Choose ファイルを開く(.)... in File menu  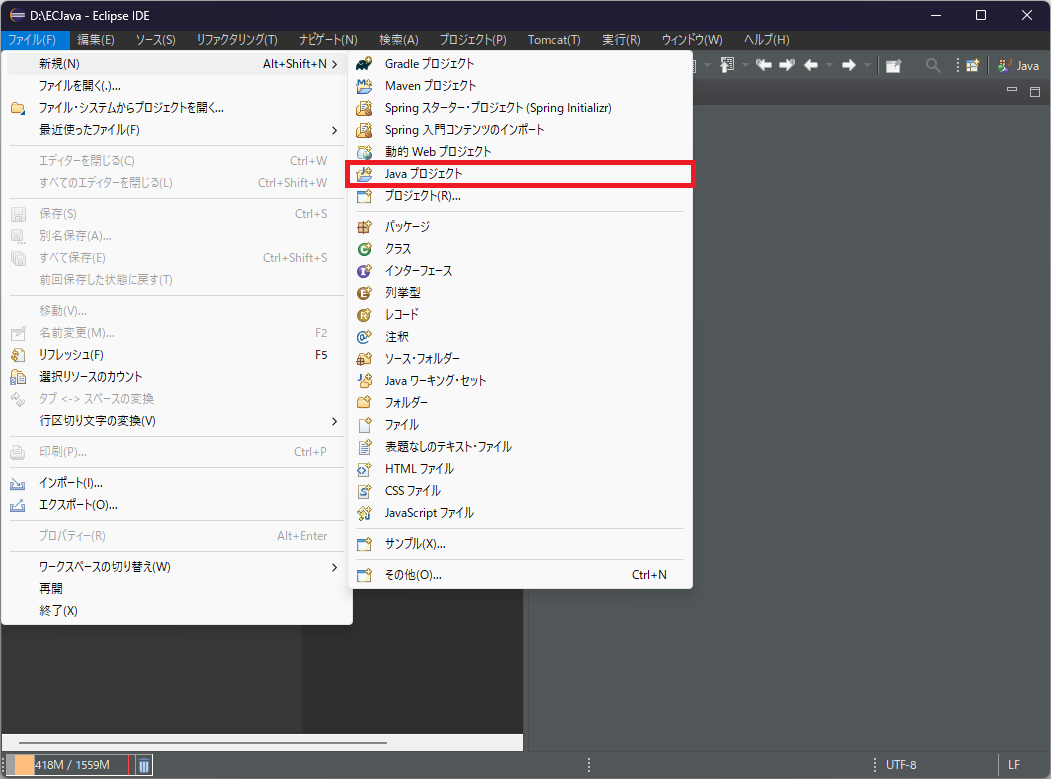pyautogui.click(x=177, y=86)
